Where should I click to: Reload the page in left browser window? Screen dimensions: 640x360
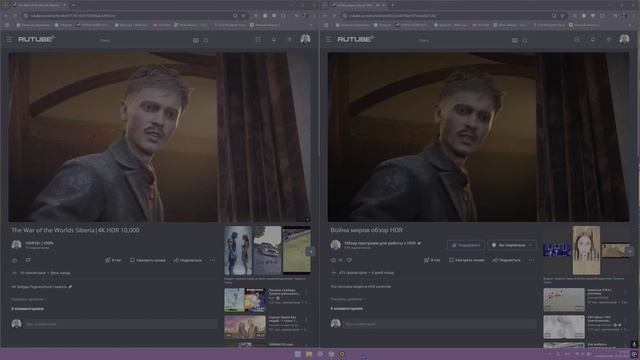tap(15, 16)
